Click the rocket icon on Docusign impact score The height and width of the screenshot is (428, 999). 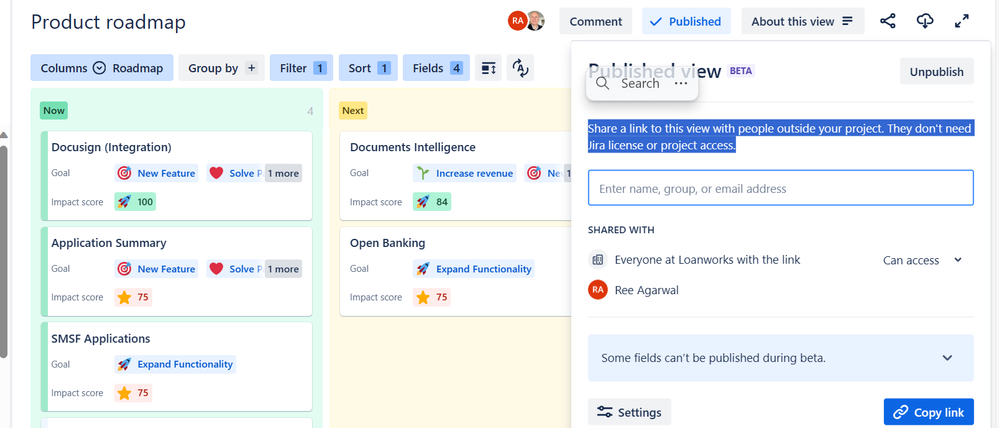pyautogui.click(x=124, y=202)
